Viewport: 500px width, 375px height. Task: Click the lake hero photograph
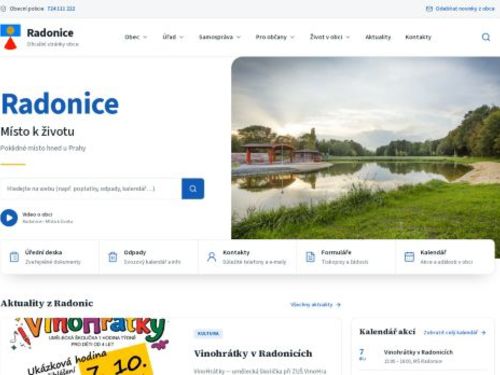coord(366,148)
